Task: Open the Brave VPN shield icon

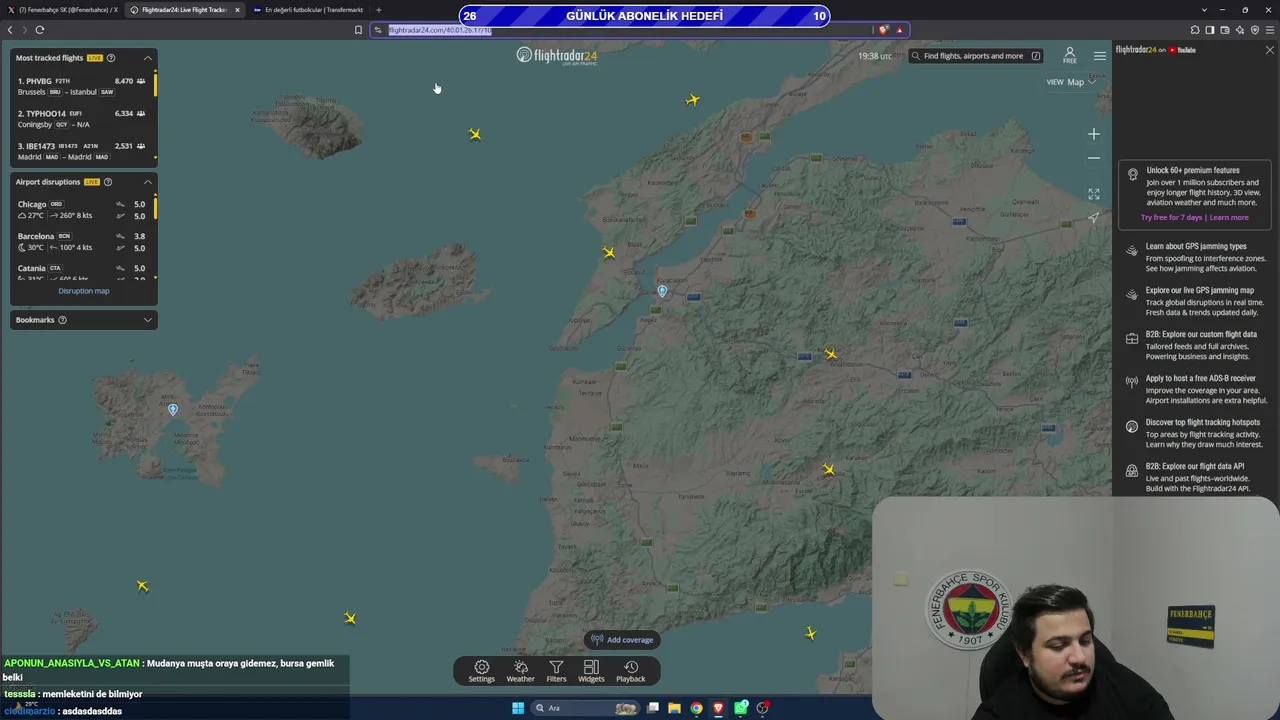Action: point(1254,30)
